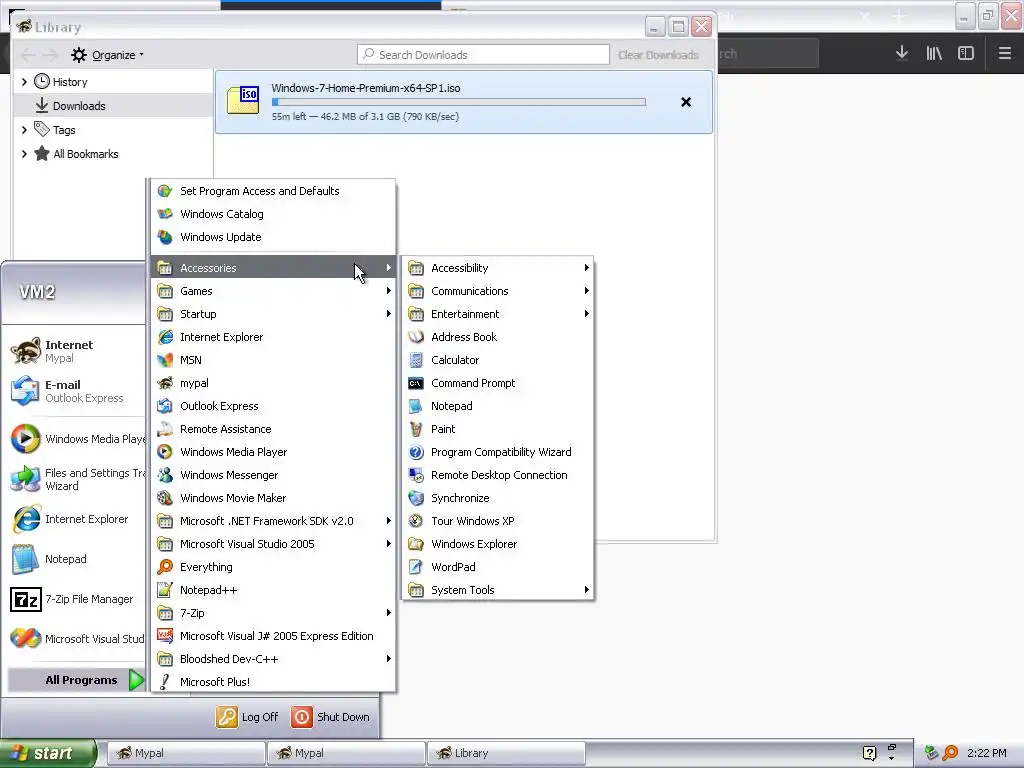
Task: Open pinned Internet Mypal shortcut
Action: [x=73, y=351]
